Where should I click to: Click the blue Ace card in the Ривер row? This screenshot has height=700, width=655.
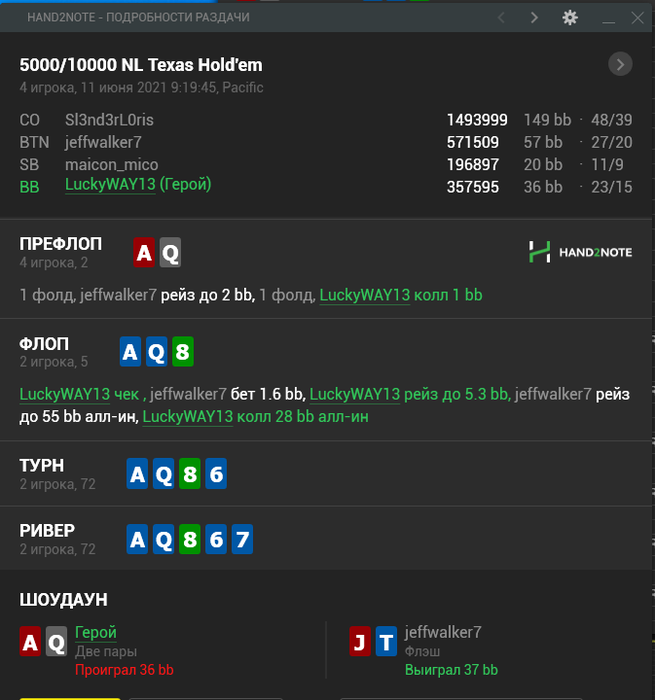pyautogui.click(x=137, y=539)
